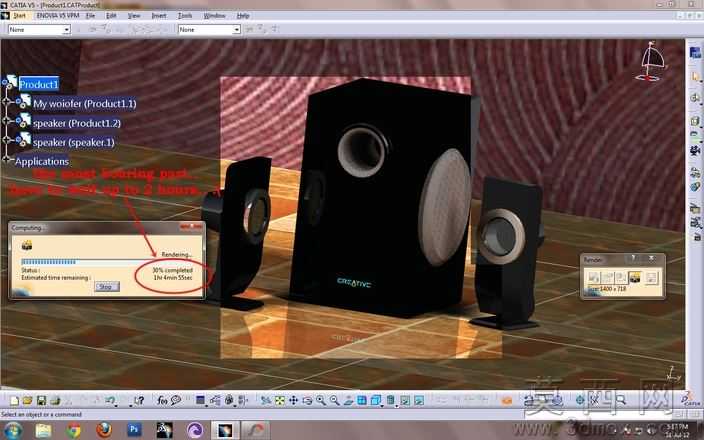The width and height of the screenshot is (704, 440).
Task: Click the Shading view mode icon
Action: (390, 400)
